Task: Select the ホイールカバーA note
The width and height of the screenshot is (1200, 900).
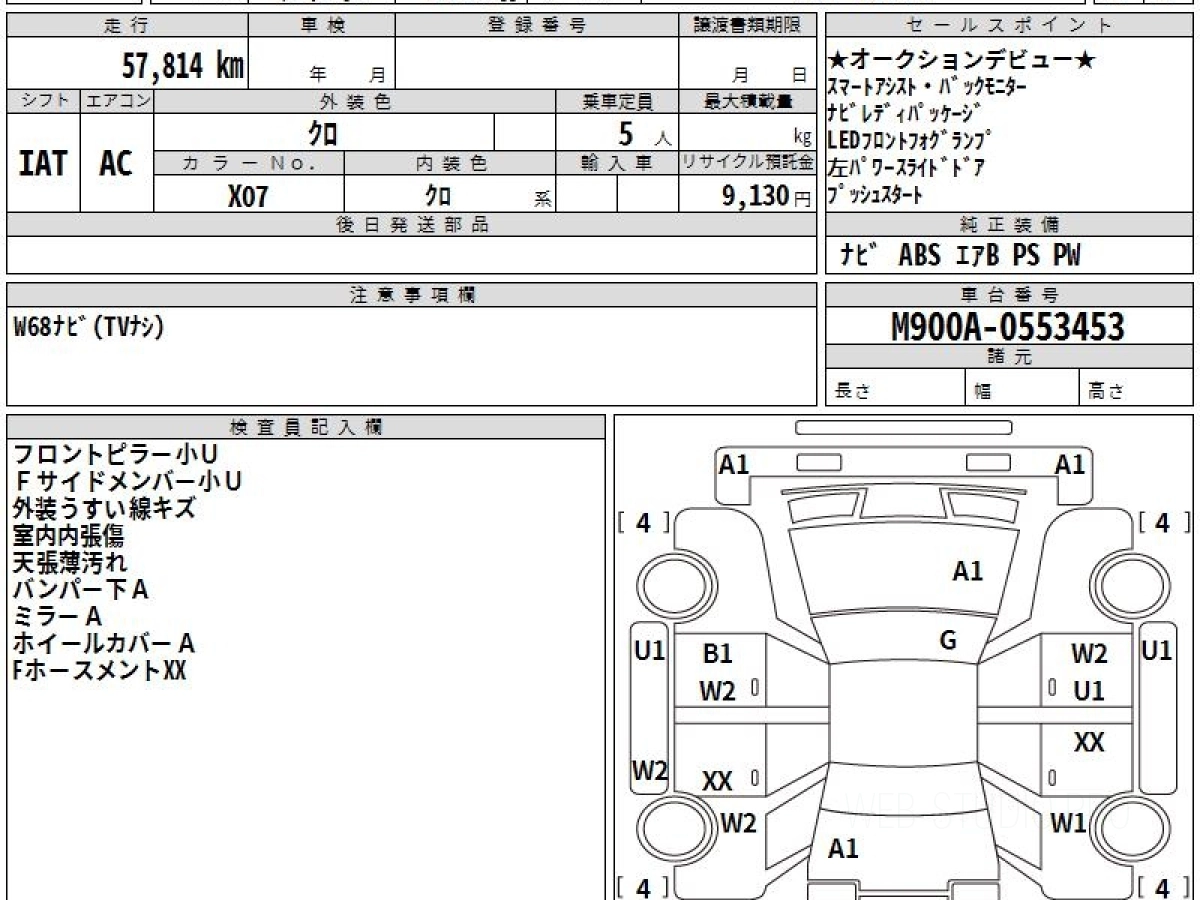Action: 103,643
